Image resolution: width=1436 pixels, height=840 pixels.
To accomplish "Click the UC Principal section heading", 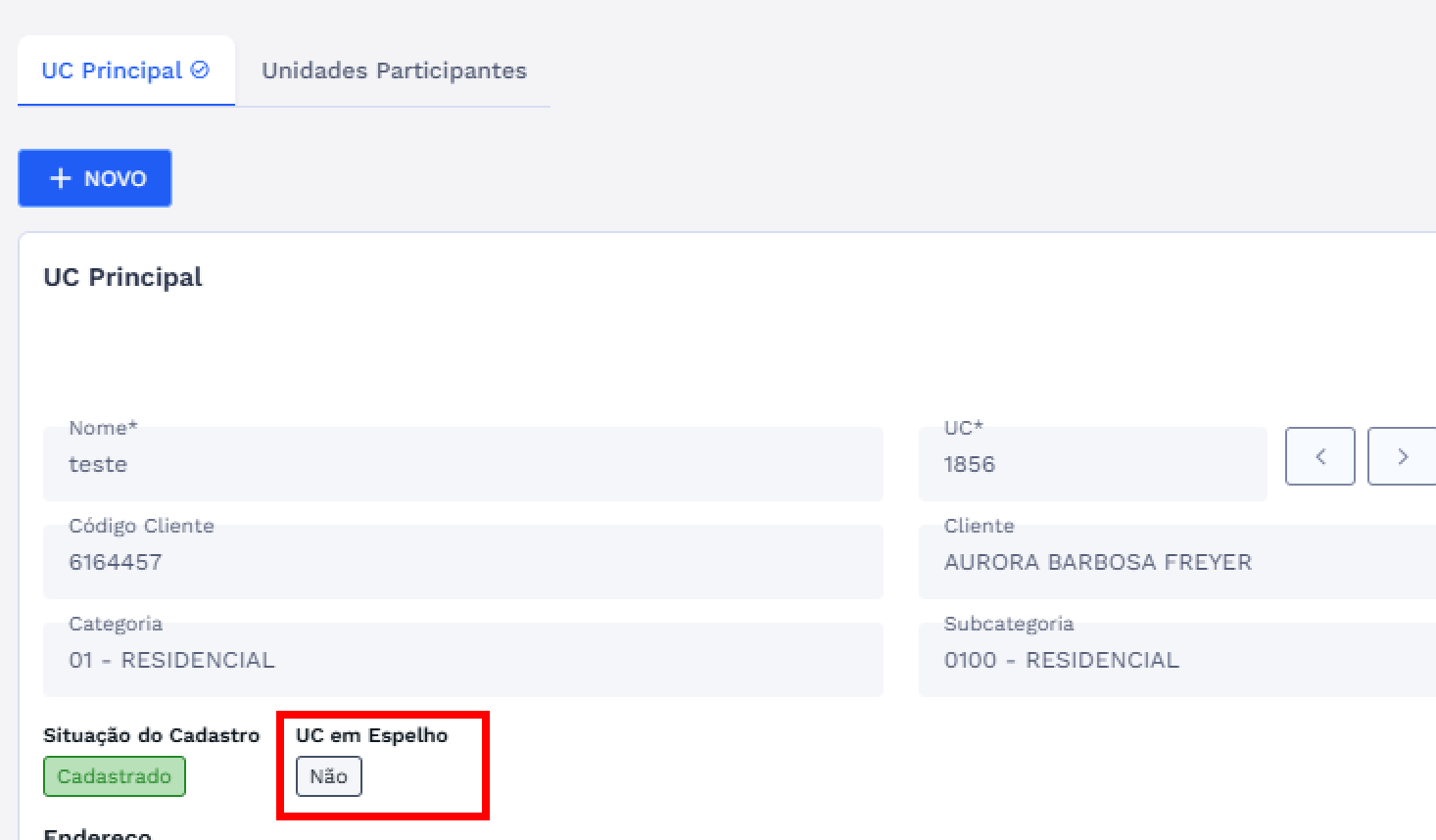I will 122,277.
